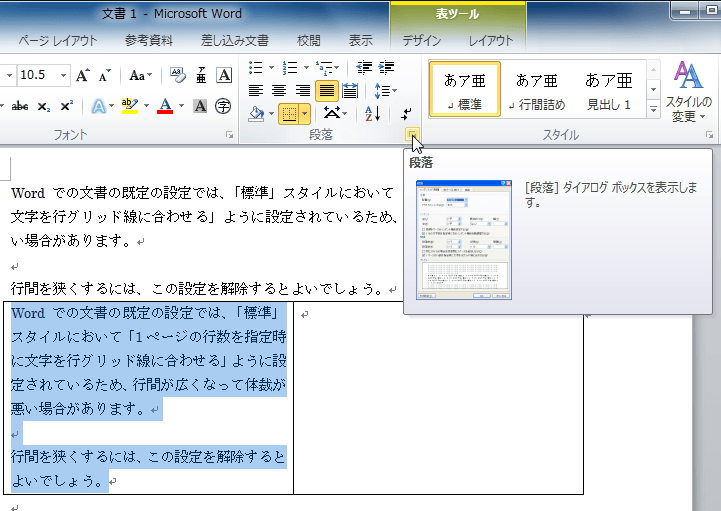Apply superscript formatting
This screenshot has height=511, width=721.
66,106
